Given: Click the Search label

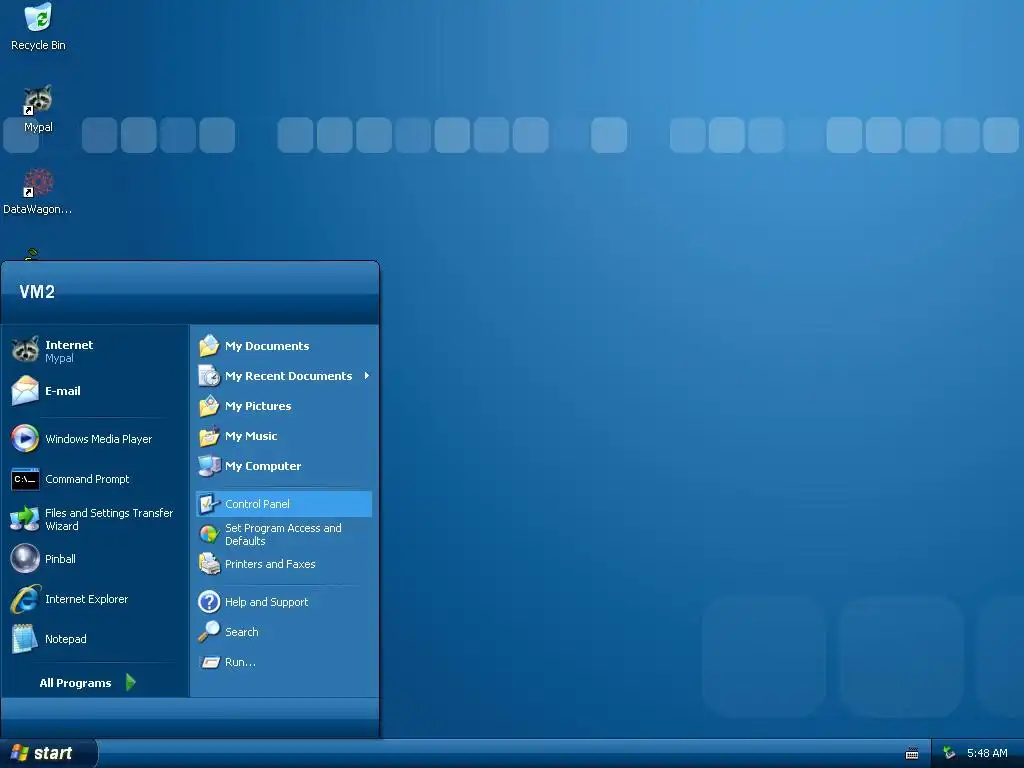Looking at the screenshot, I should pyautogui.click(x=242, y=632).
